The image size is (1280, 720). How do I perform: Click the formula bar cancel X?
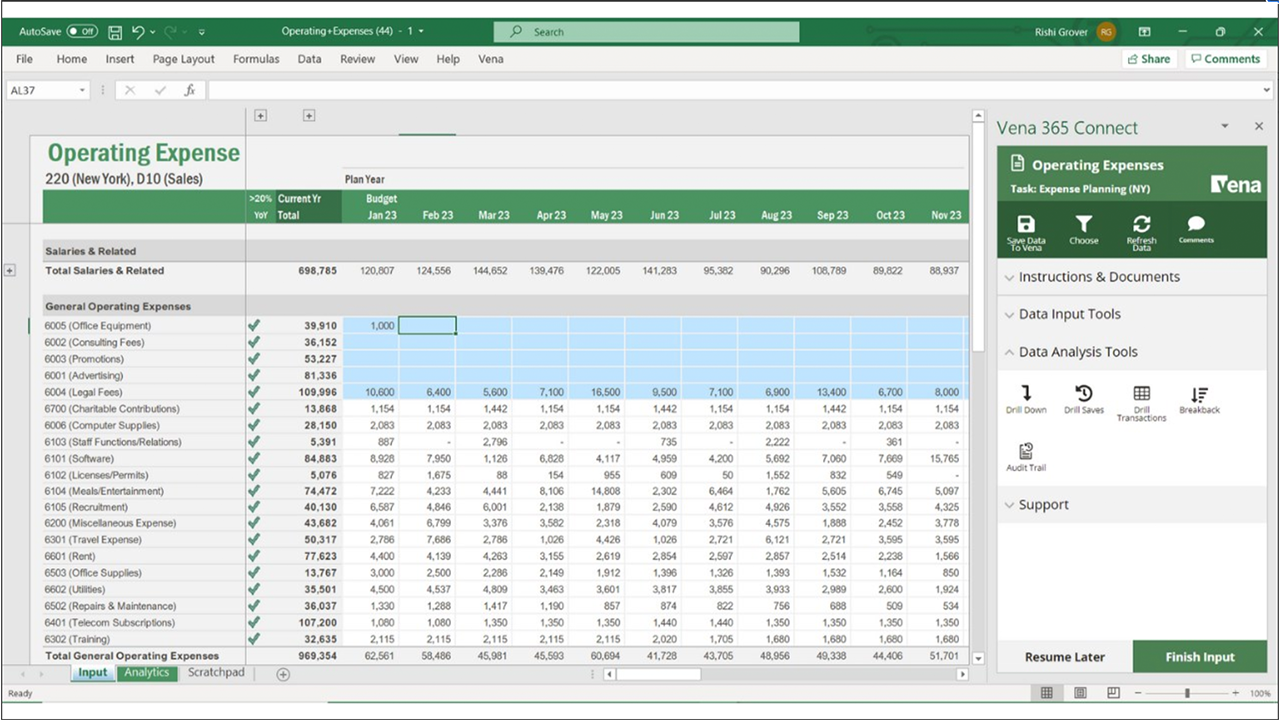click(x=130, y=90)
